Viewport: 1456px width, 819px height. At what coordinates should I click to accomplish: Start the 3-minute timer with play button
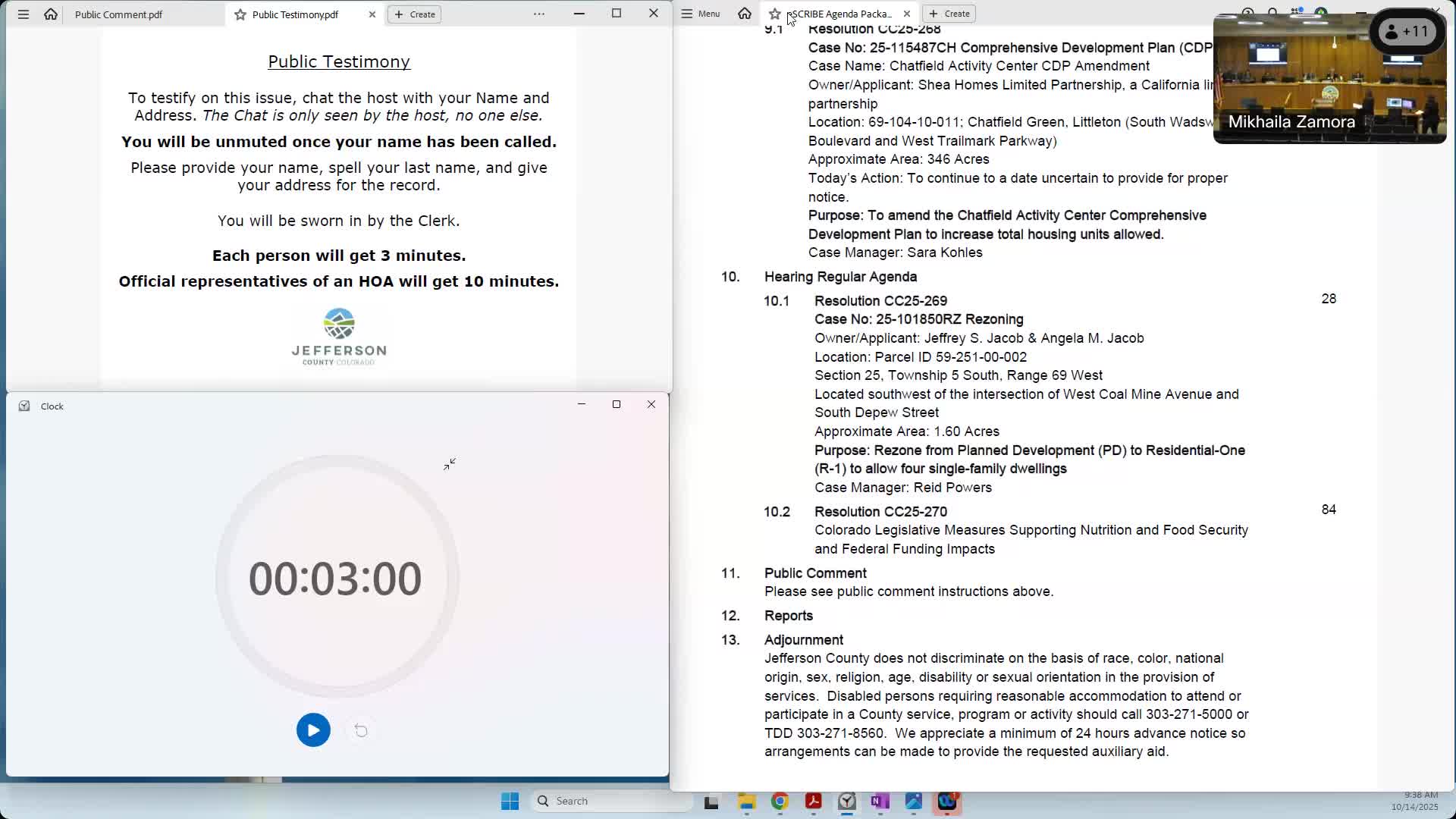(x=313, y=730)
